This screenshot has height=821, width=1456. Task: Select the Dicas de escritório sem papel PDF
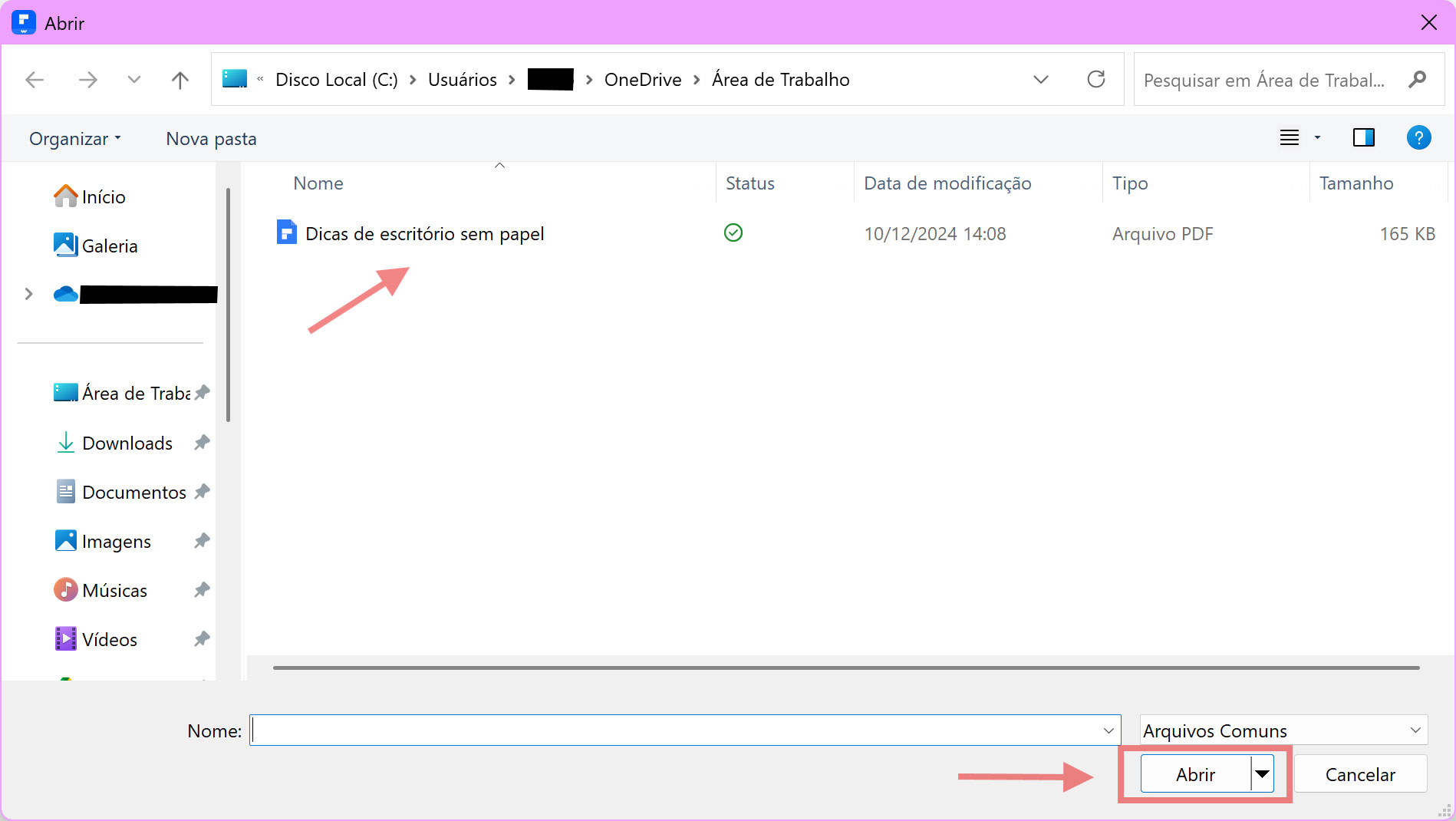424,234
